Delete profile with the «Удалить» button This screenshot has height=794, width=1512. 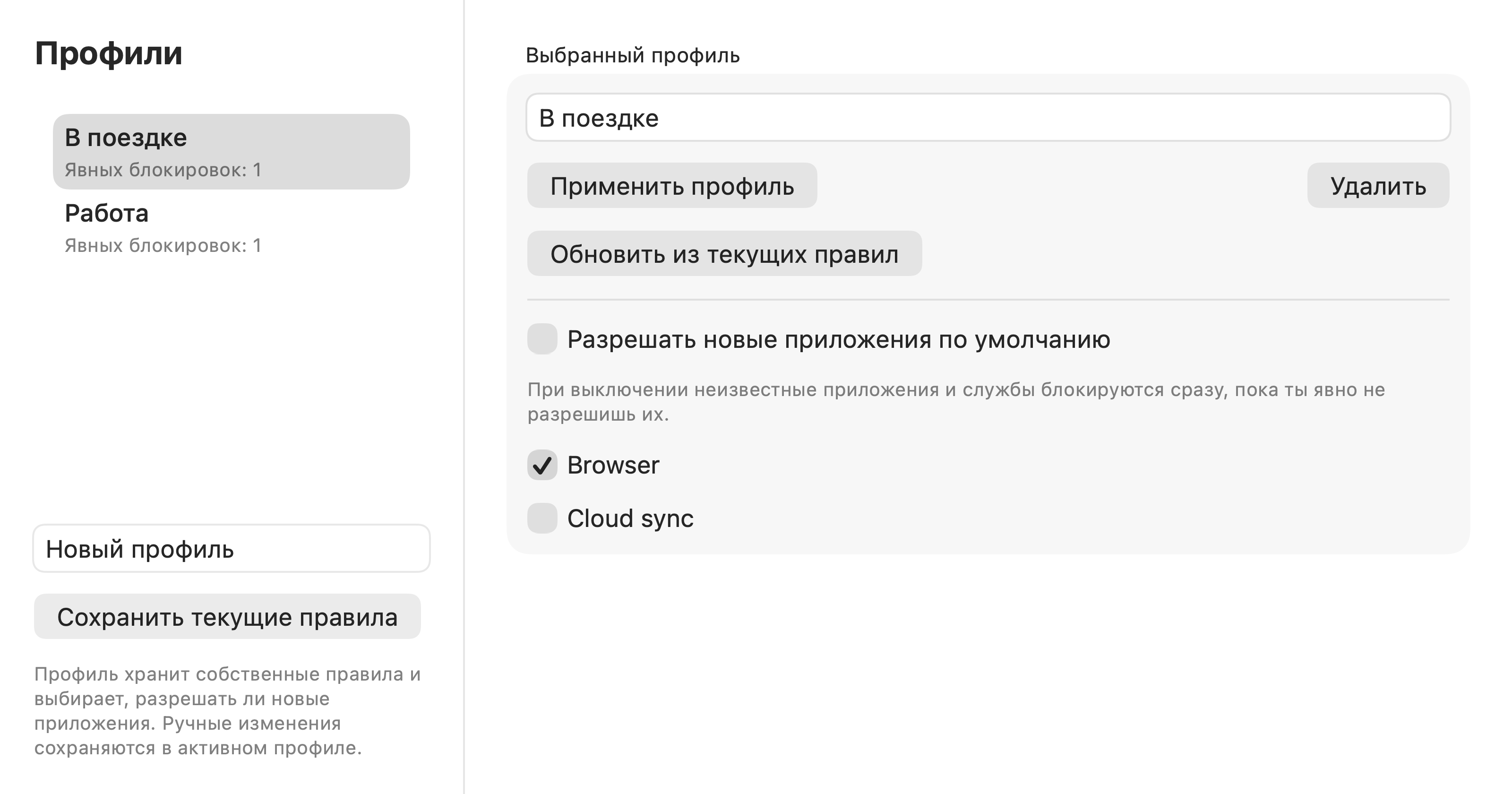pos(1378,186)
